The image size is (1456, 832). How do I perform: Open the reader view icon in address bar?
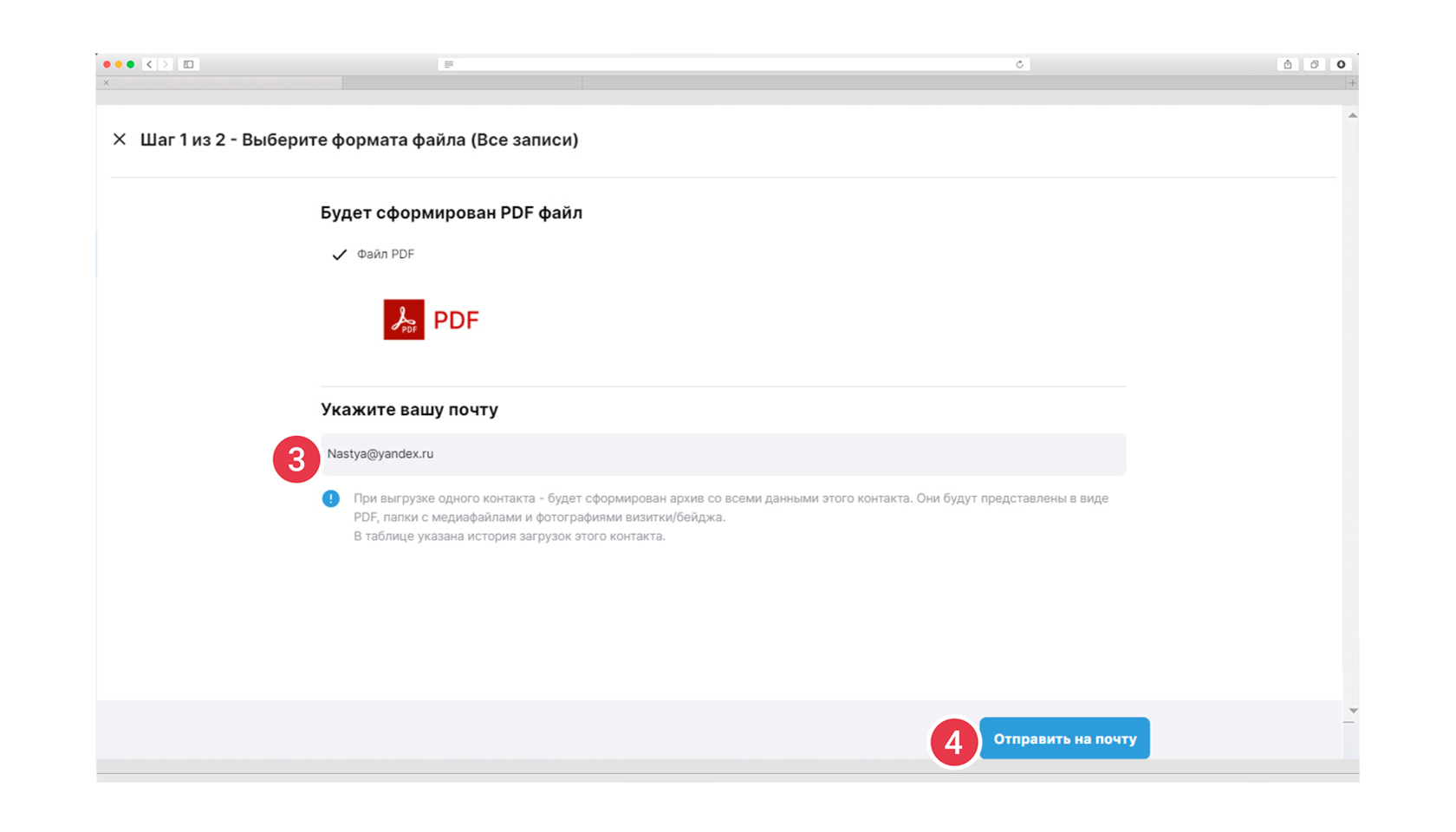[449, 64]
